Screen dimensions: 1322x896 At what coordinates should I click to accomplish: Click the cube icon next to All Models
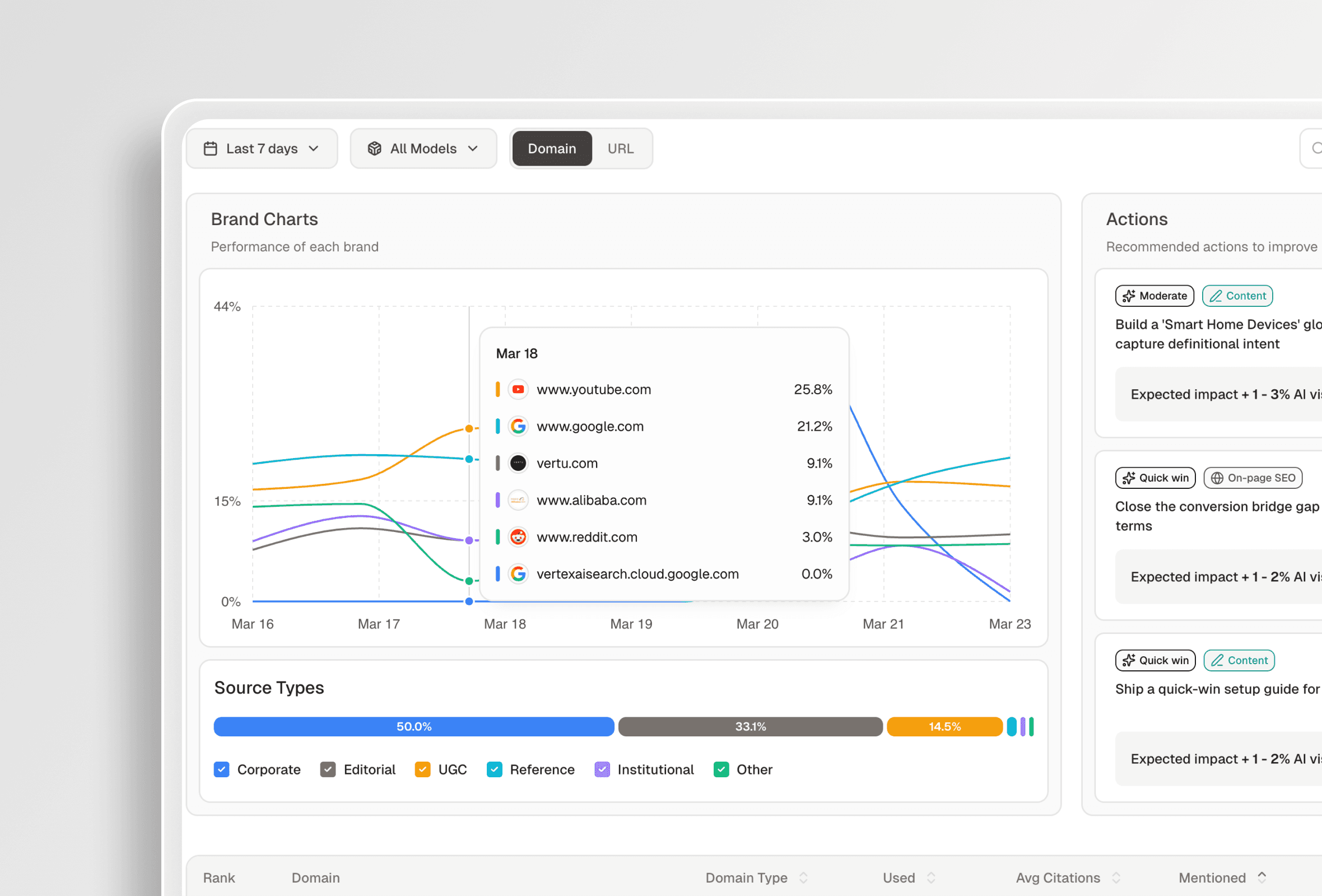[375, 148]
